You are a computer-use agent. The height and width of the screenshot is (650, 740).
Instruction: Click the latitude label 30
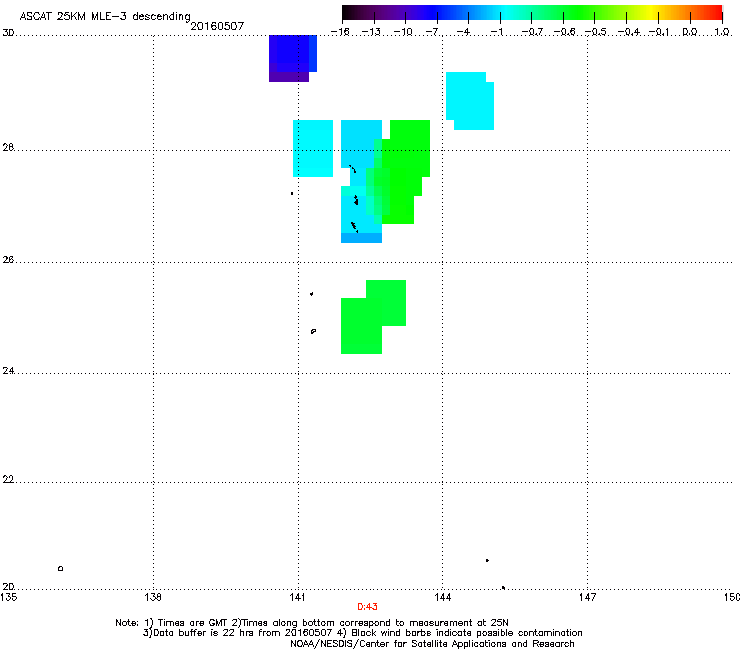[8, 33]
